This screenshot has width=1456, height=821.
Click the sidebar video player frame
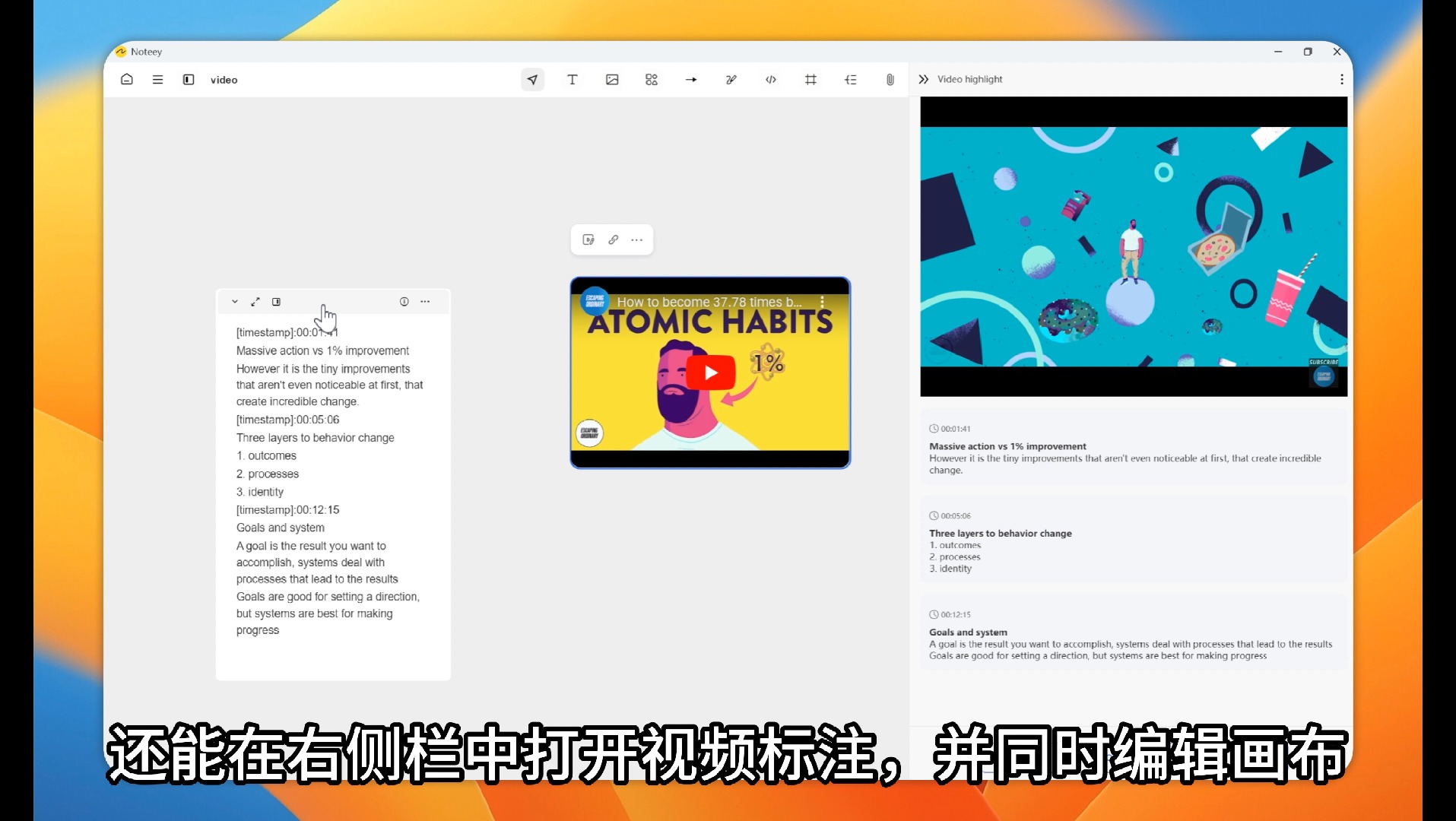[x=1134, y=246]
